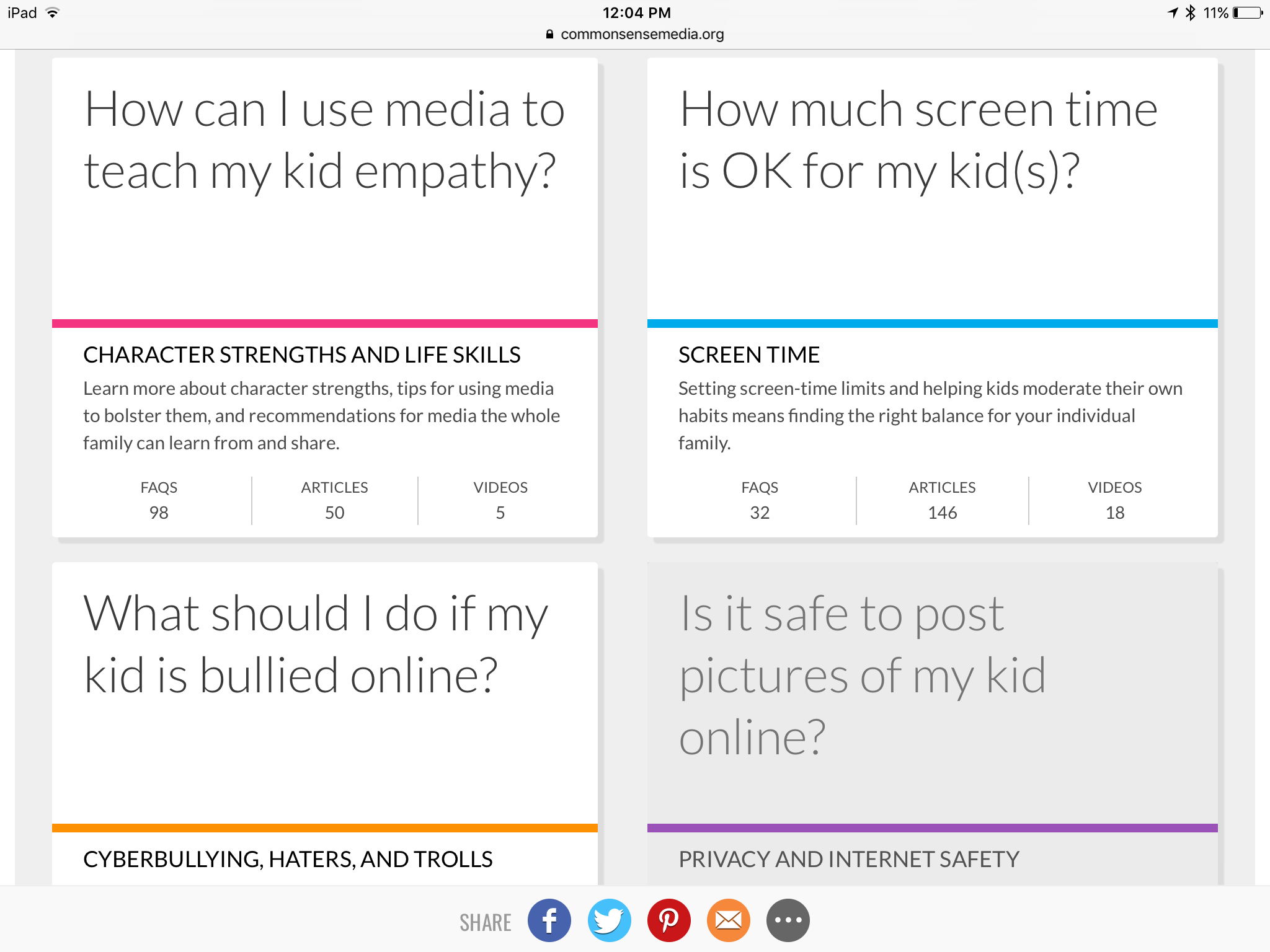
Task: Open "What should I do if my kid is bullied online?"
Action: (x=315, y=645)
